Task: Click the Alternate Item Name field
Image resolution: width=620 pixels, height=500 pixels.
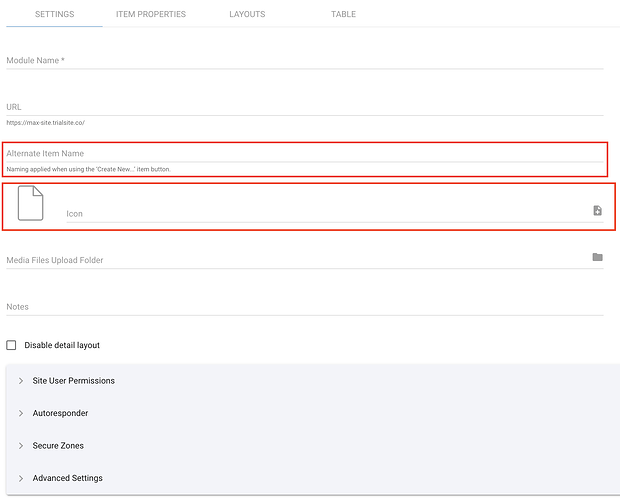Action: (x=300, y=153)
